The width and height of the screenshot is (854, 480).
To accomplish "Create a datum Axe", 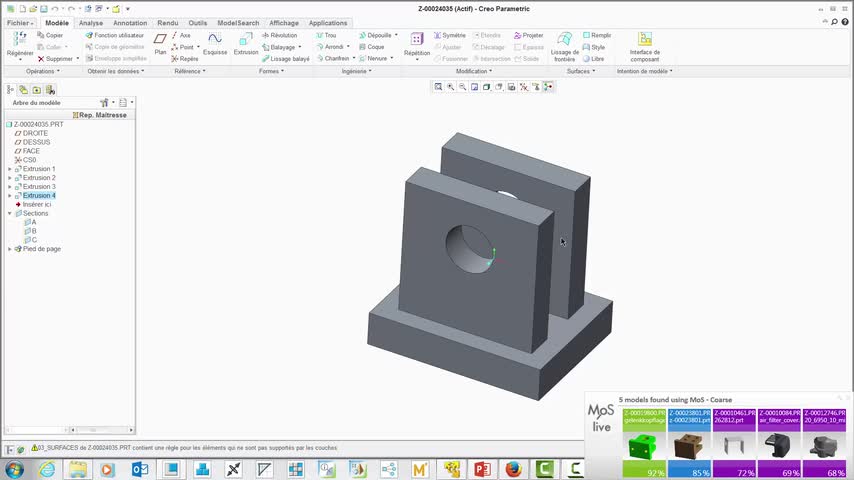I will click(x=181, y=35).
